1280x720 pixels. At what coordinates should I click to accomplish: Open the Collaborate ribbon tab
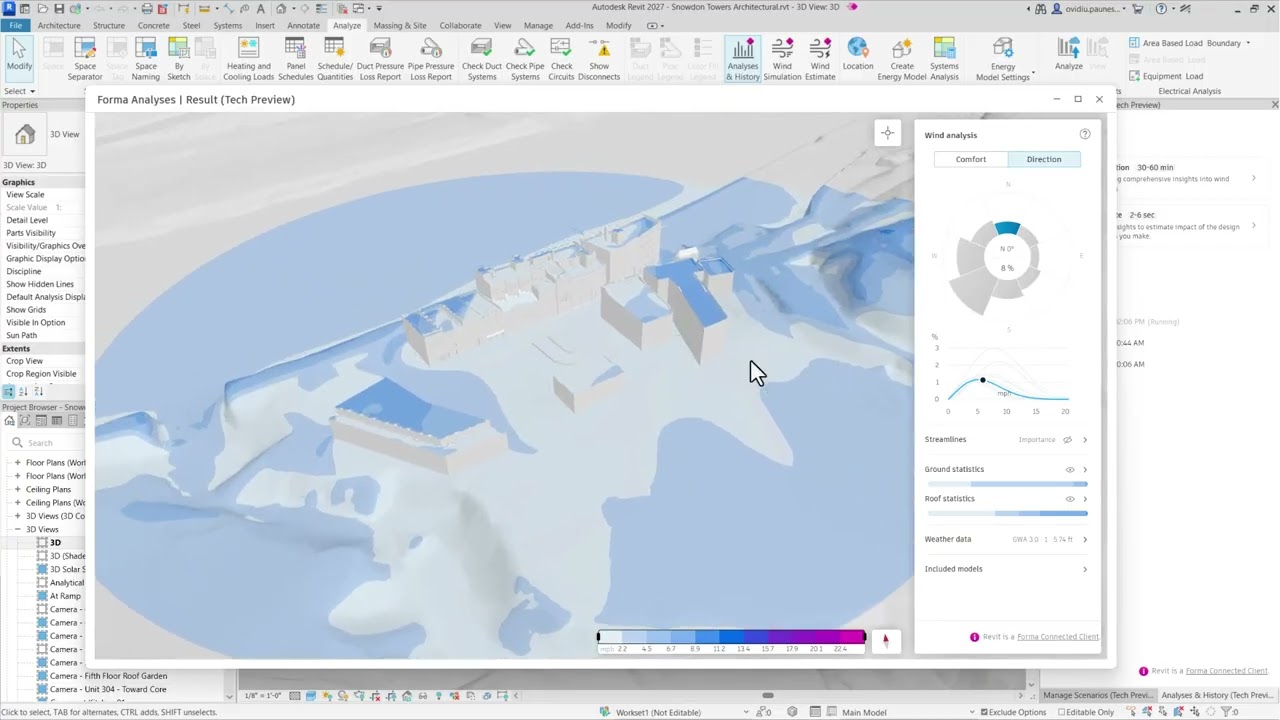(x=460, y=25)
